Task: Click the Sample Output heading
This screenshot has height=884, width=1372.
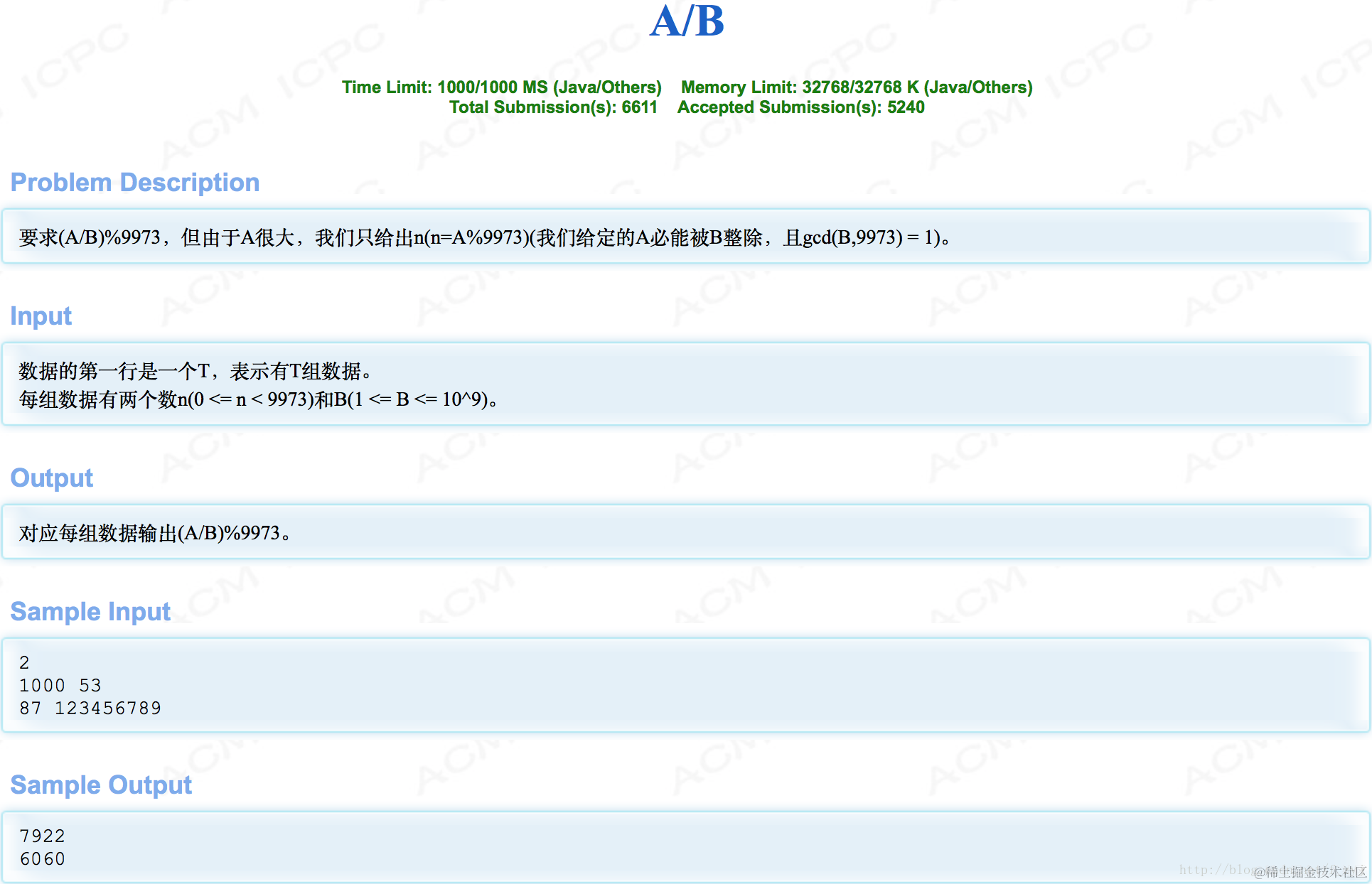Action: 101,785
